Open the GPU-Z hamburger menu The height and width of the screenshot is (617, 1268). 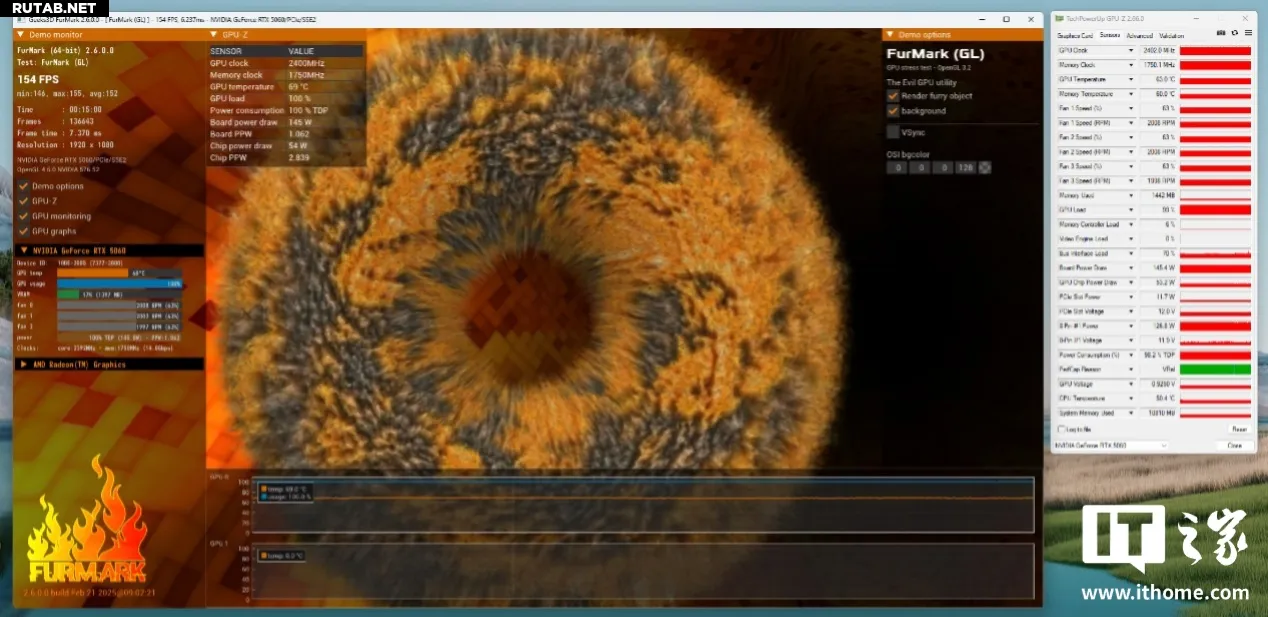[1247, 34]
